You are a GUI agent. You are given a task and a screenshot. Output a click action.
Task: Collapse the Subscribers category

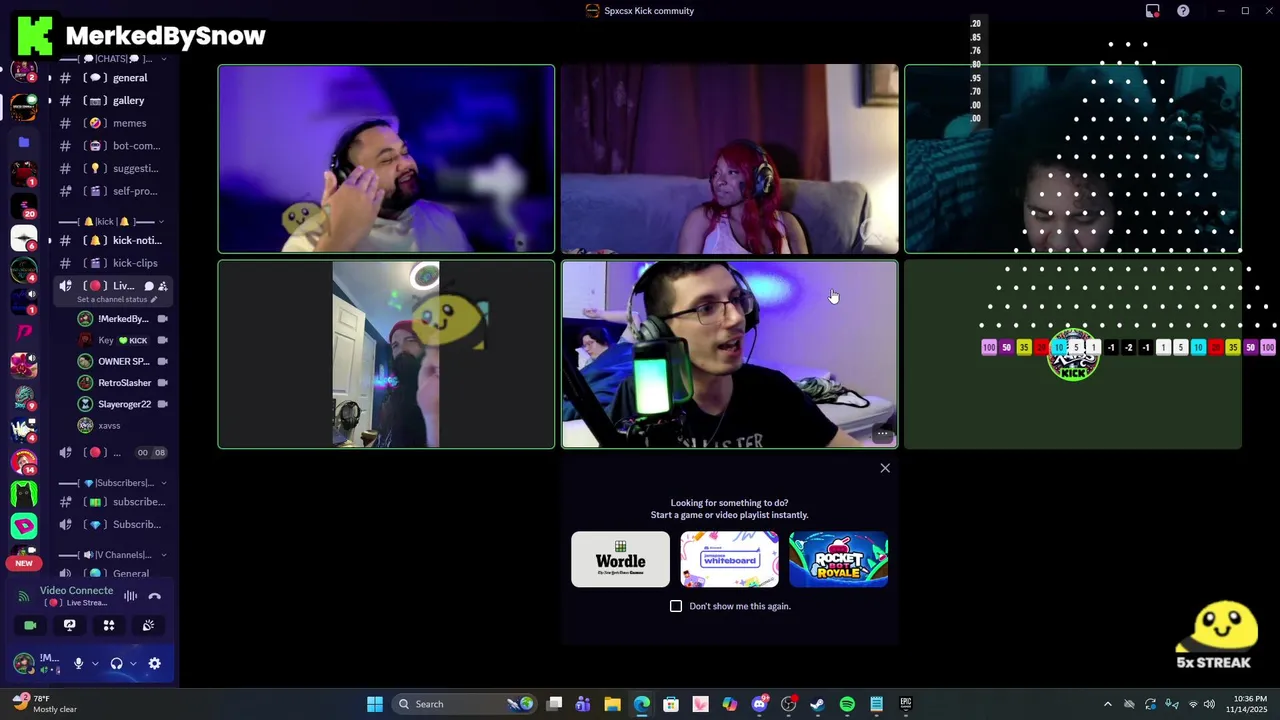(x=112, y=483)
